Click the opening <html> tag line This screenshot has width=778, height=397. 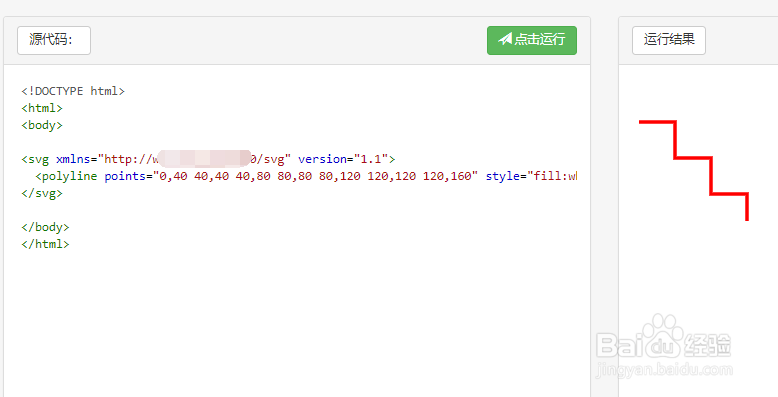(x=42, y=108)
